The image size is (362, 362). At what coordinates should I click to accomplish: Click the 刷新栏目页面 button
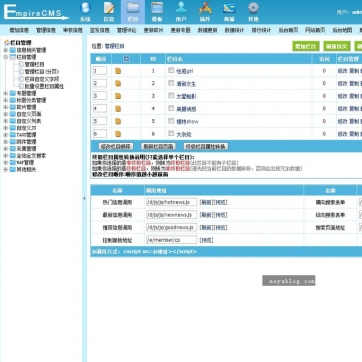(158, 146)
